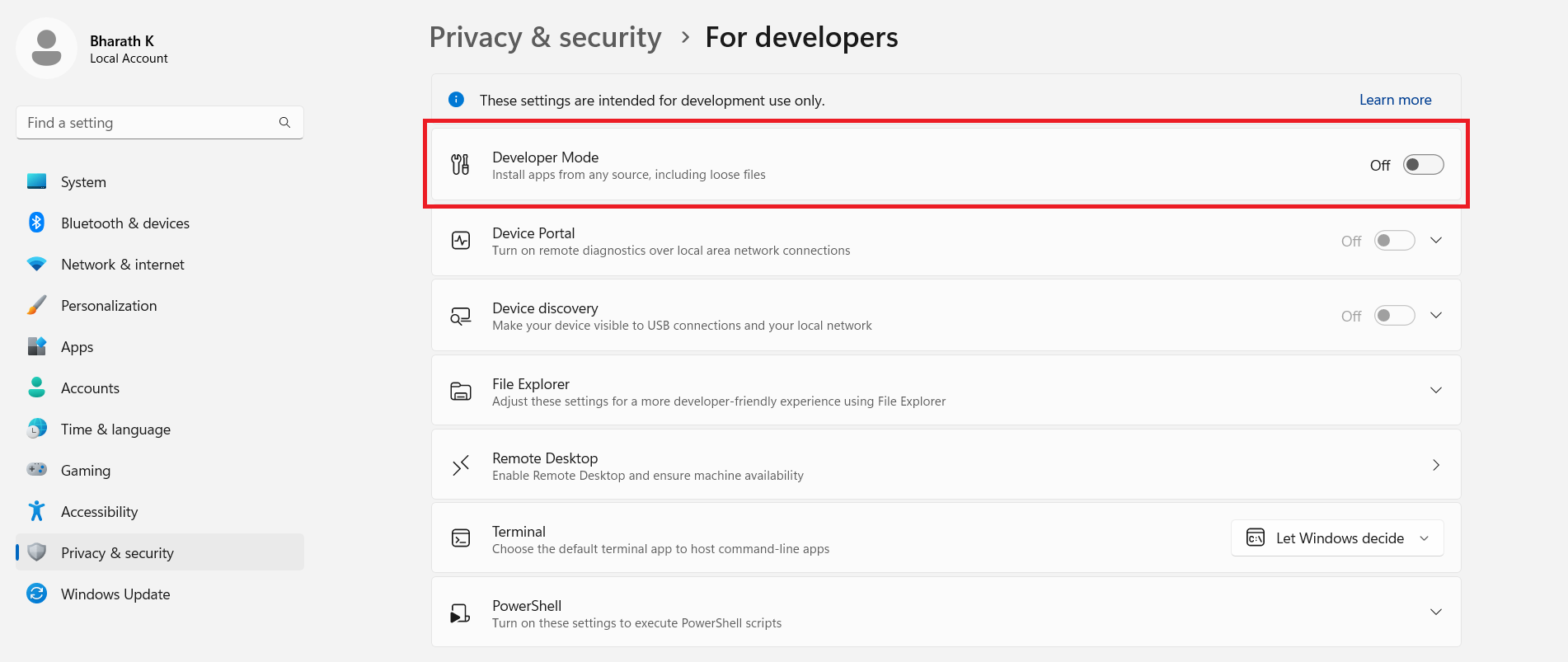Image resolution: width=1568 pixels, height=662 pixels.
Task: Click the Personalization paintbrush icon
Action: point(37,305)
